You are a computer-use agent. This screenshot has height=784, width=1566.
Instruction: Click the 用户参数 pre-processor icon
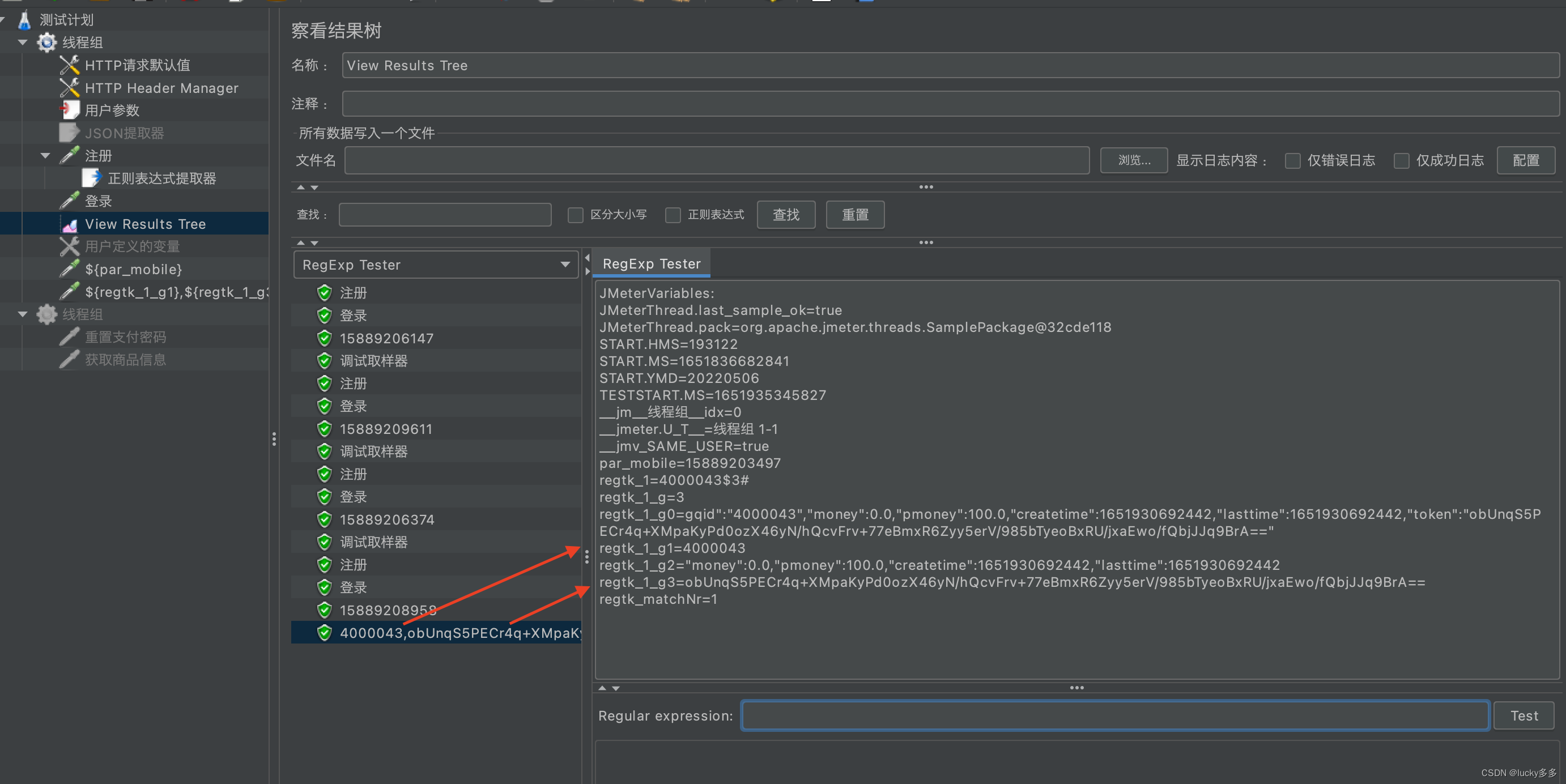(69, 110)
